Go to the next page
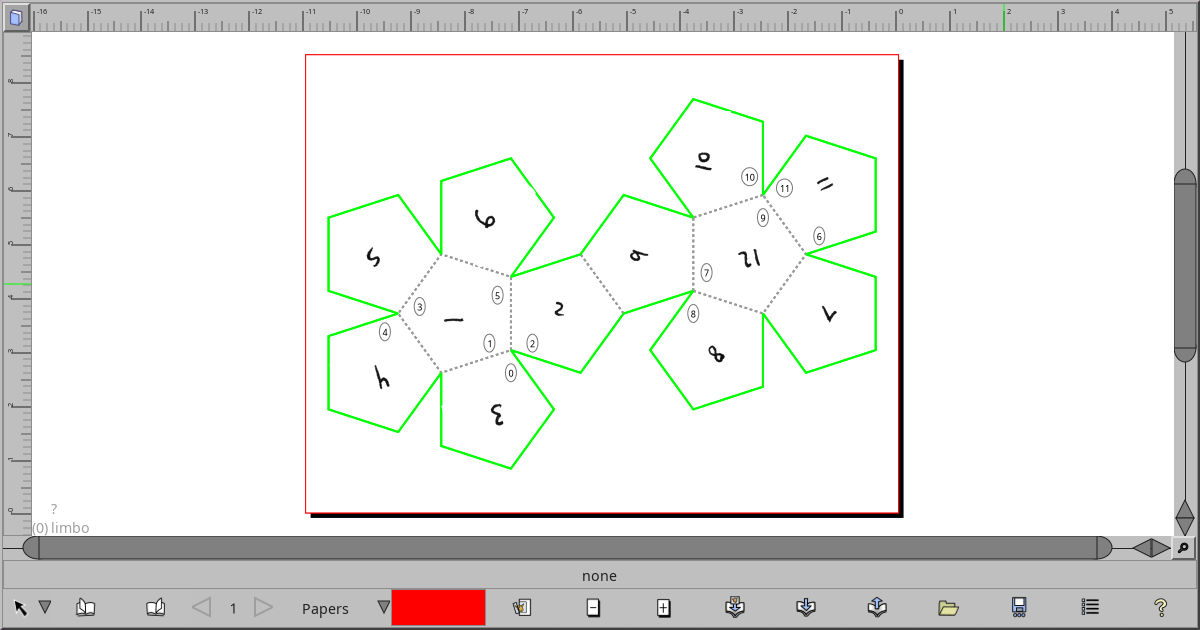1200x630 pixels. click(x=263, y=606)
